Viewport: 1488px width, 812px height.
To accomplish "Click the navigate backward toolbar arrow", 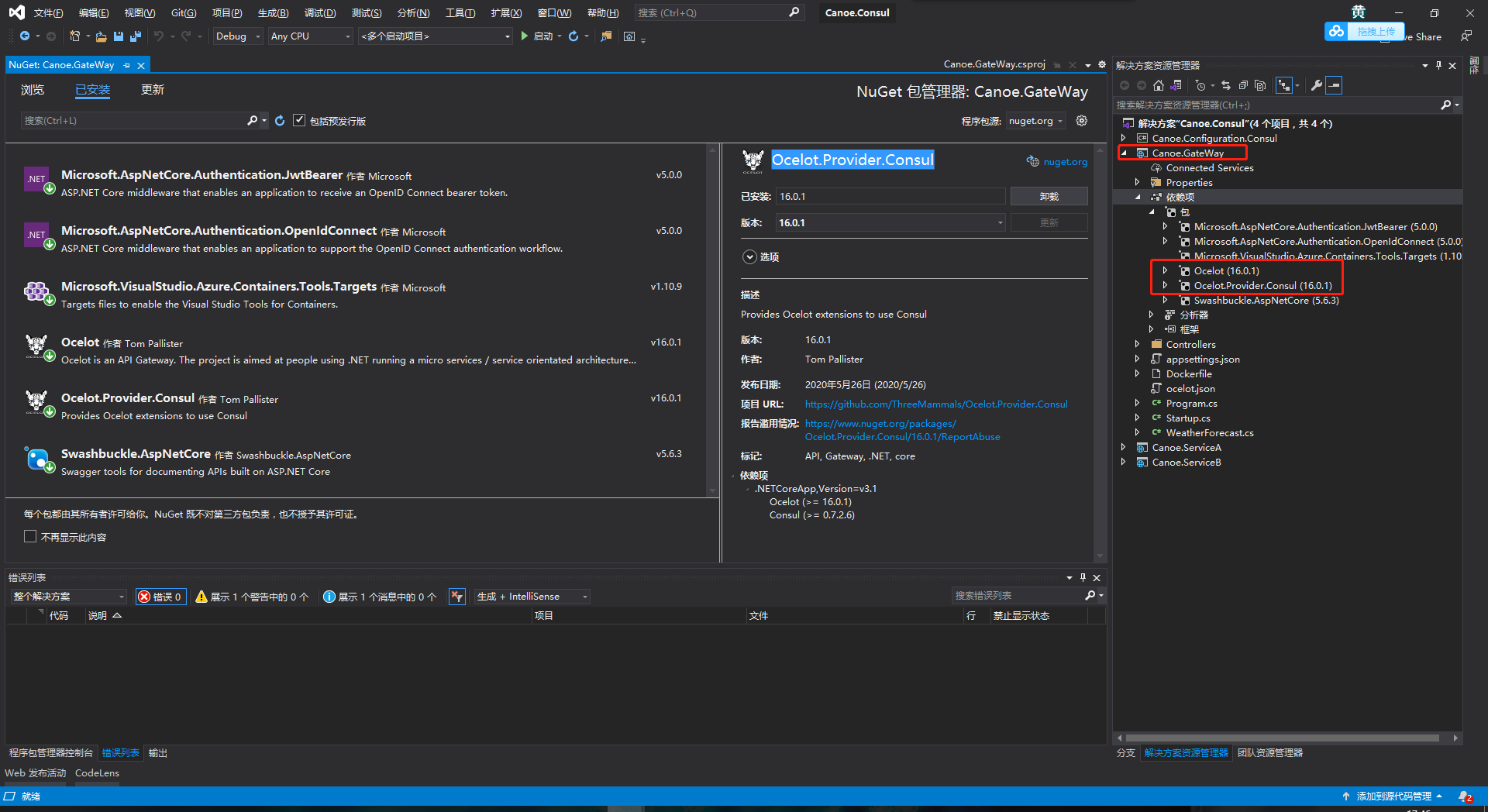I will [x=25, y=36].
